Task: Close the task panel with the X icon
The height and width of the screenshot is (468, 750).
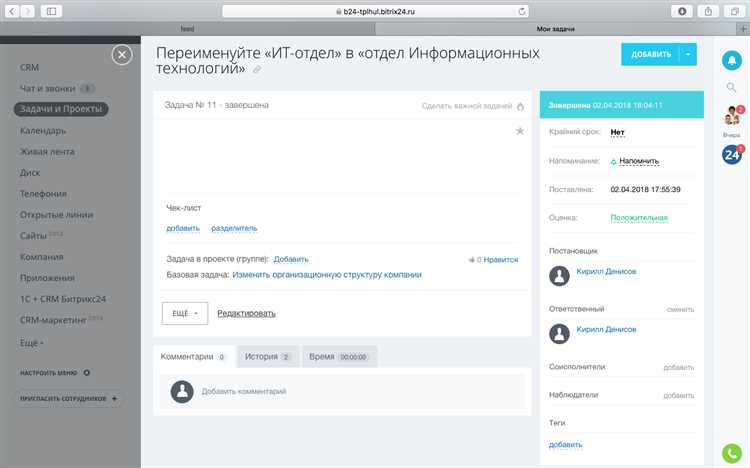Action: click(122, 55)
